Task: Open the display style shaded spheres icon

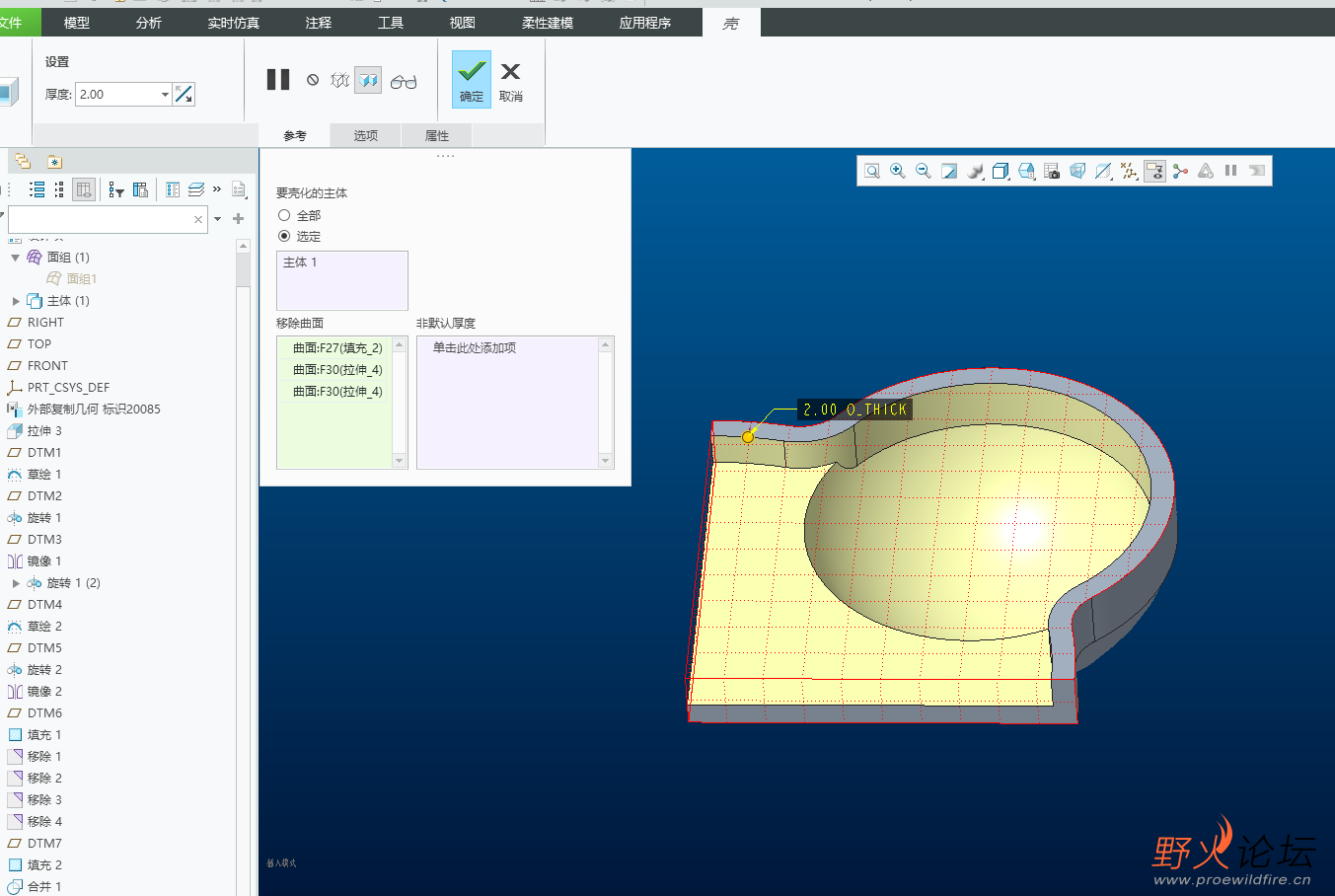Action: click(x=975, y=171)
